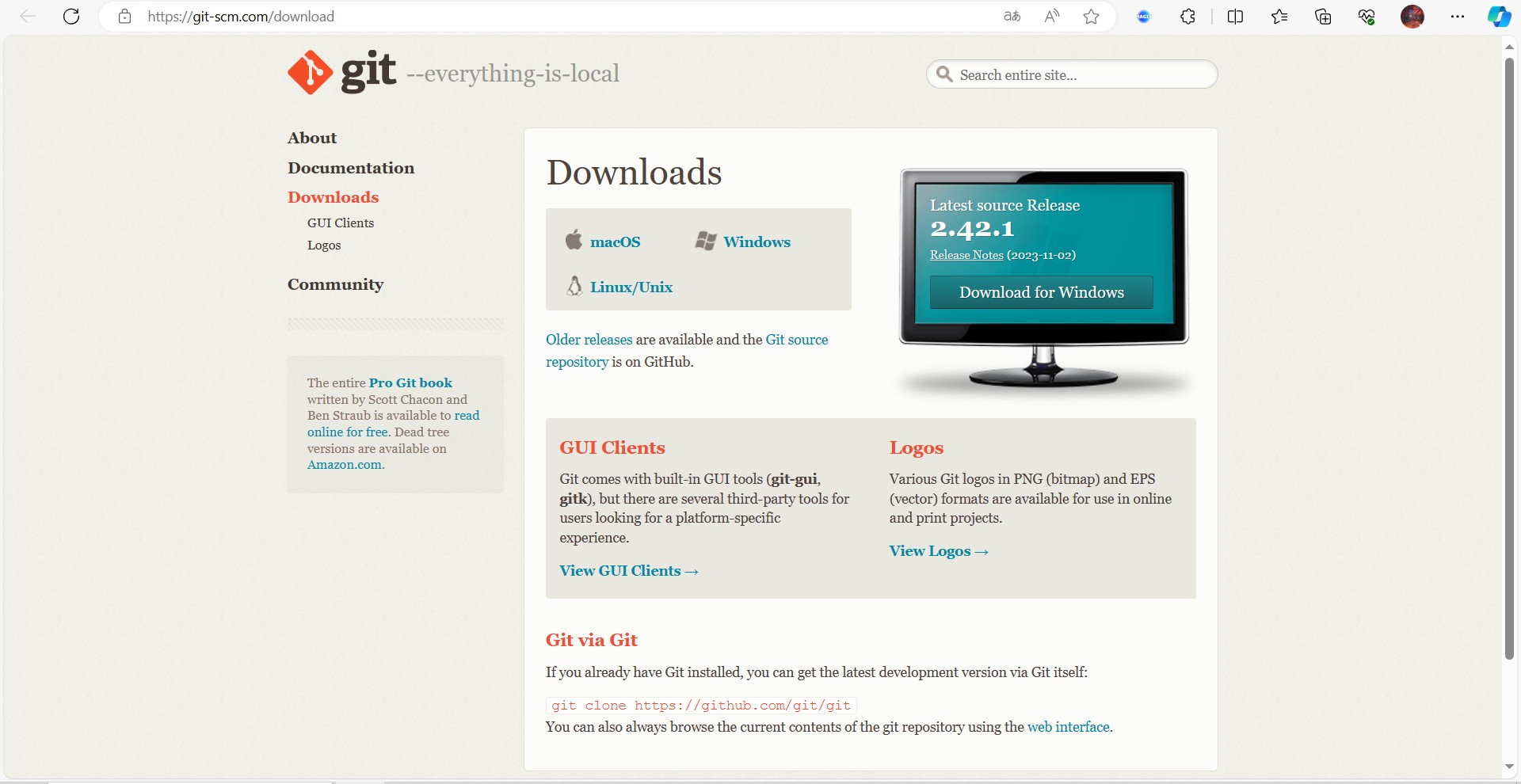Open GUI Clients in the sidebar
This screenshot has width=1521, height=784.
pos(341,223)
